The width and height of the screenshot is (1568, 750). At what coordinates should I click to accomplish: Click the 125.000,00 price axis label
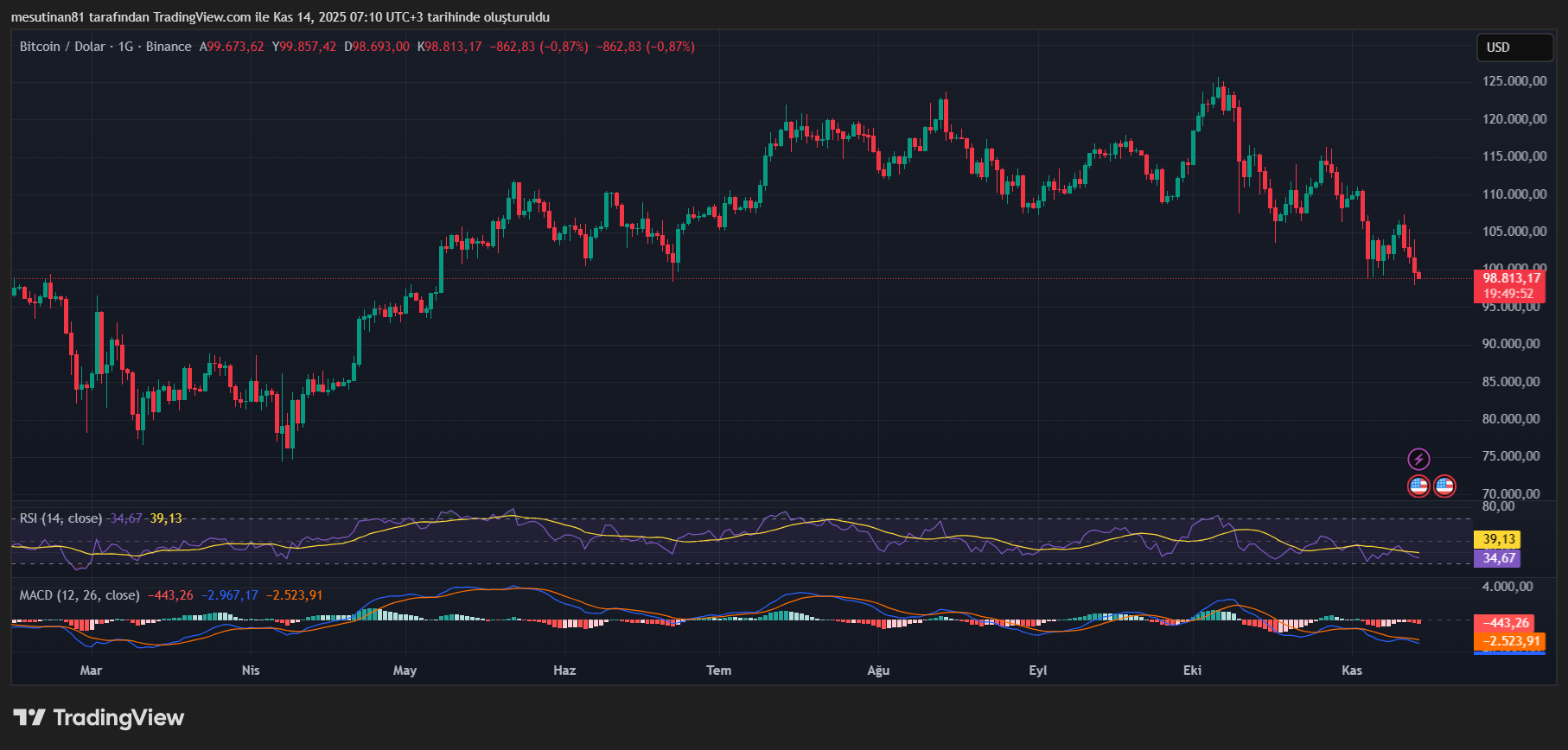[1514, 81]
